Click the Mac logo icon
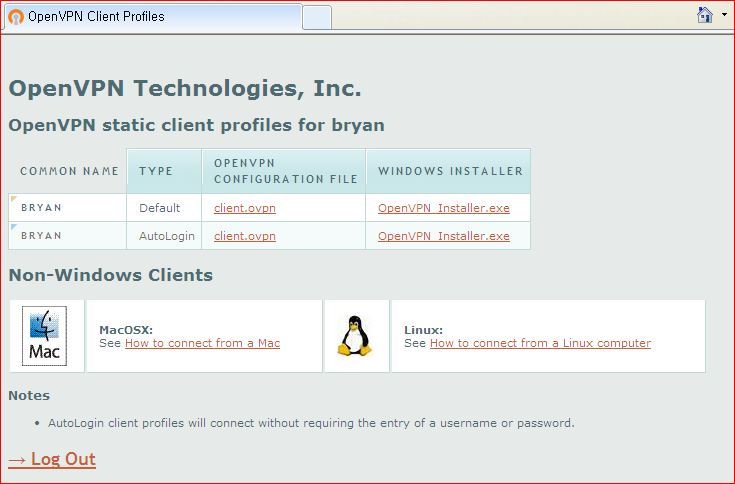This screenshot has width=735, height=484. click(x=44, y=336)
